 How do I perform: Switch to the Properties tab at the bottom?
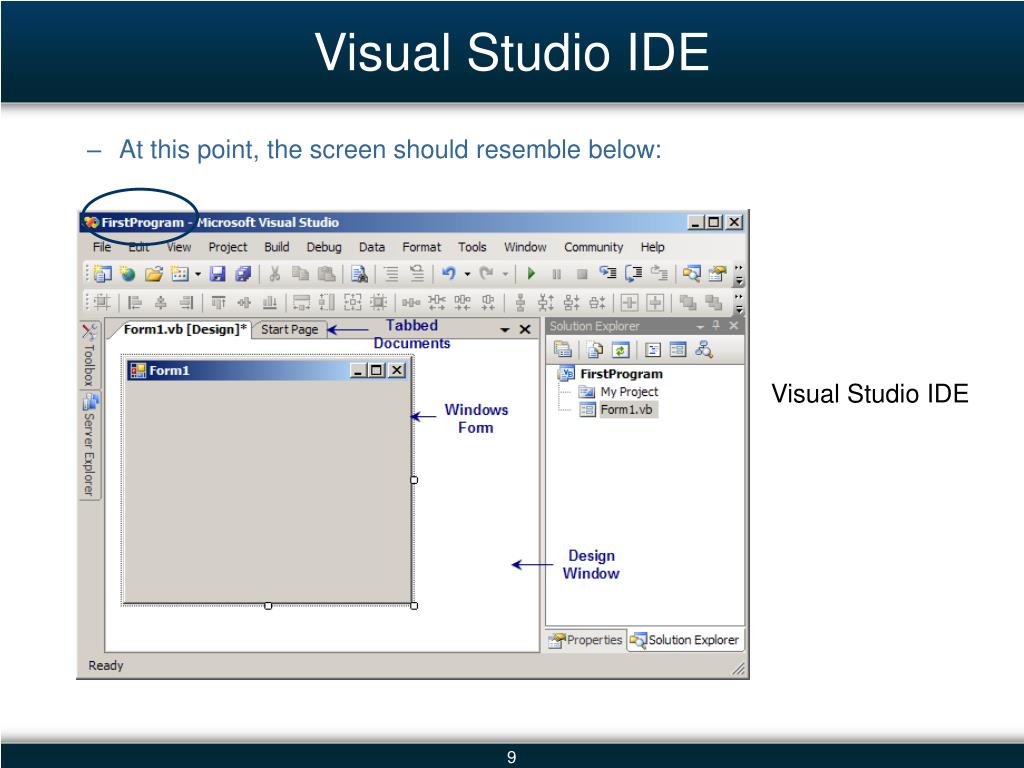pyautogui.click(x=586, y=640)
